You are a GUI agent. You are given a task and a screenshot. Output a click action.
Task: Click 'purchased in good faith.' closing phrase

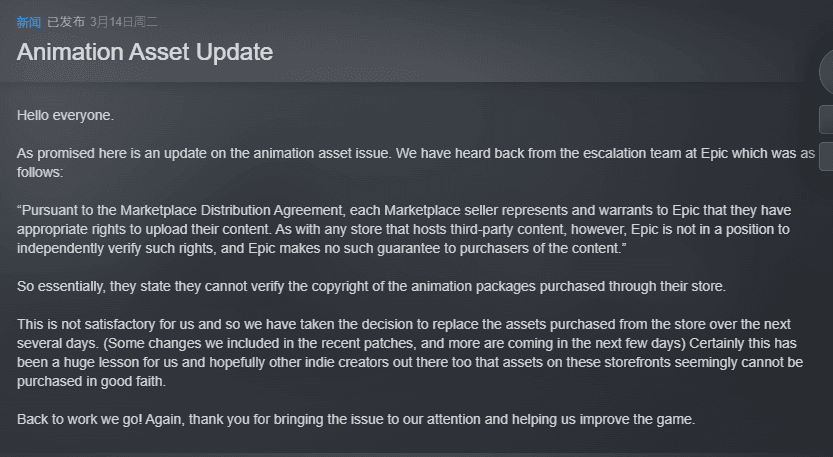(x=91, y=382)
